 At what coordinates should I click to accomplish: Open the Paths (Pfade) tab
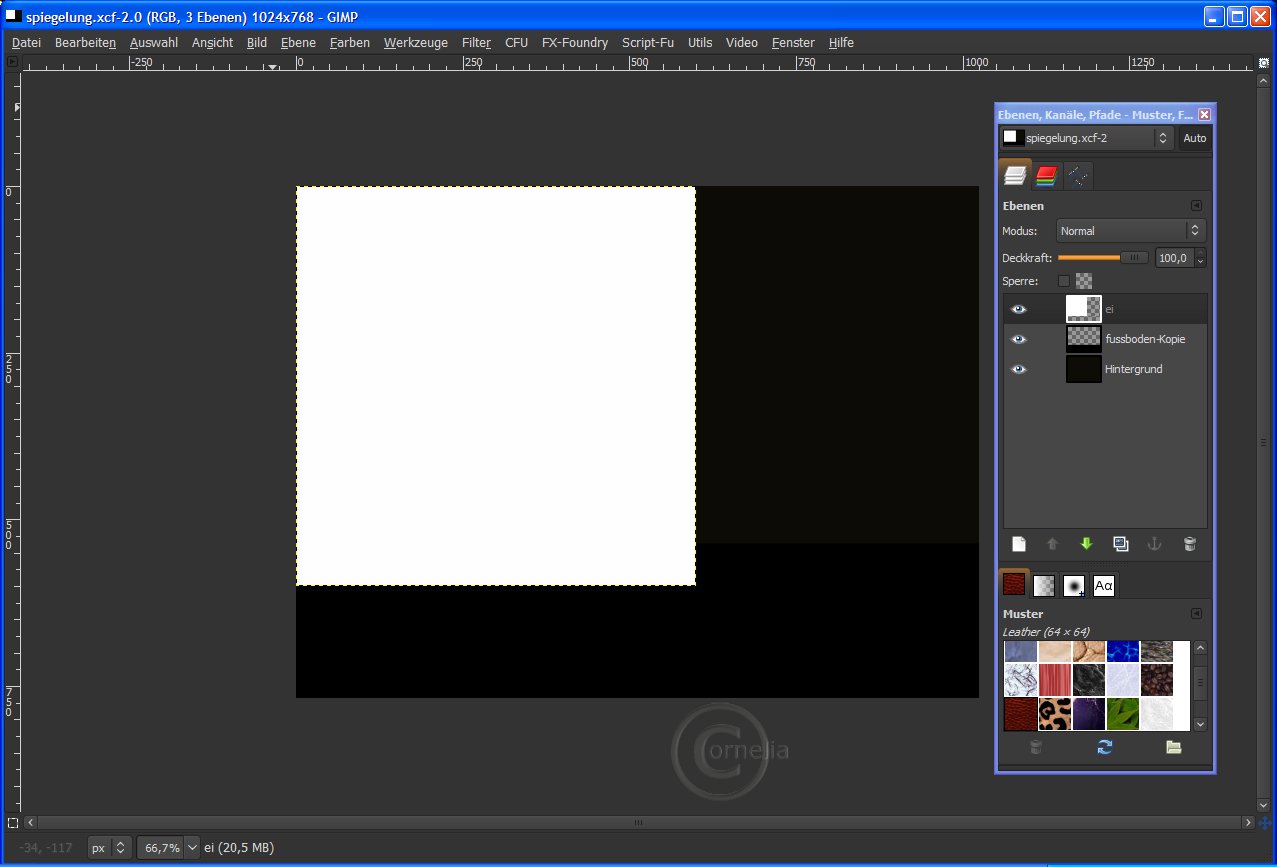coord(1077,176)
